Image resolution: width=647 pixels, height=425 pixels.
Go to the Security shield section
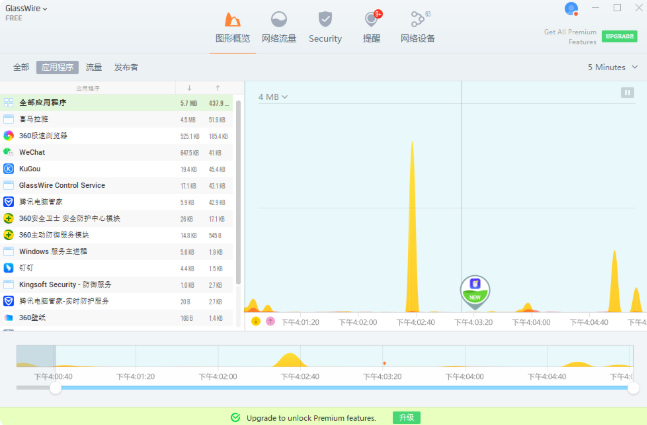[x=325, y=28]
